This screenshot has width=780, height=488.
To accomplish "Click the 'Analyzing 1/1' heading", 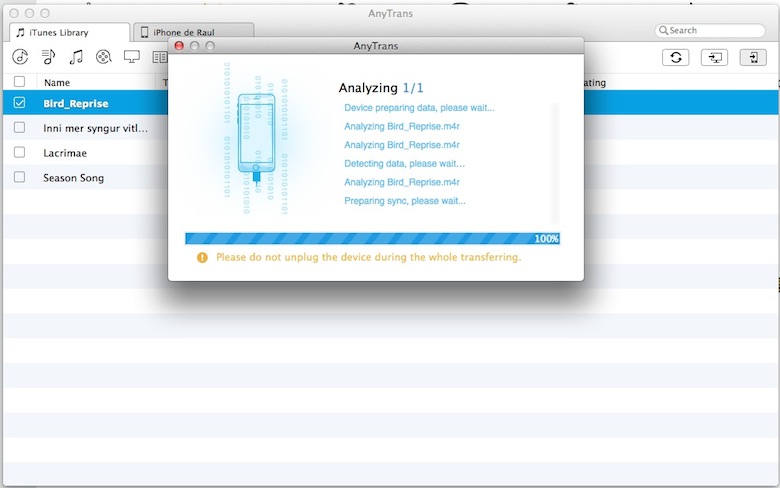I will (x=381, y=88).
